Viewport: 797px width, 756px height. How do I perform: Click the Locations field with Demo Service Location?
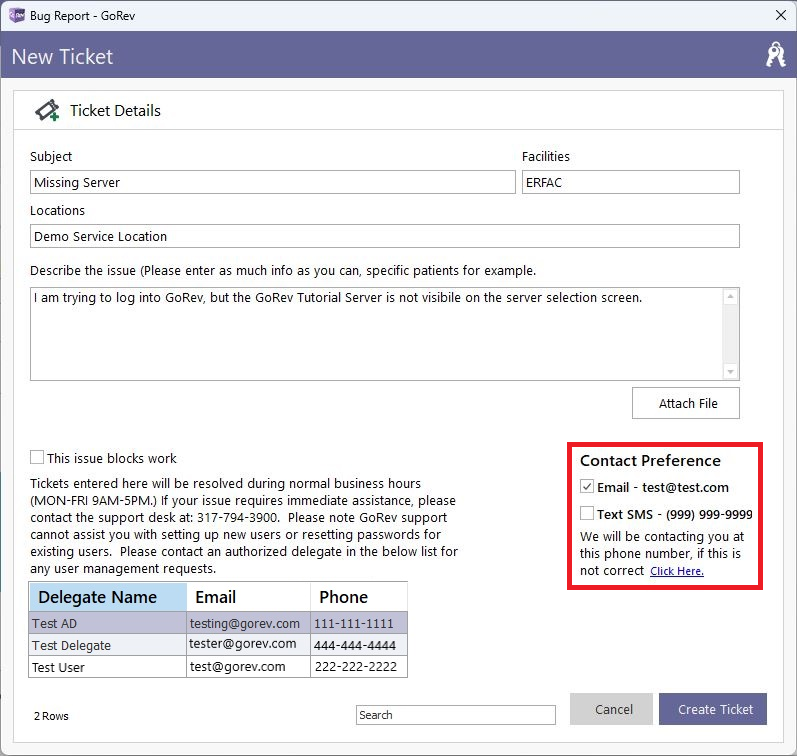pos(384,236)
